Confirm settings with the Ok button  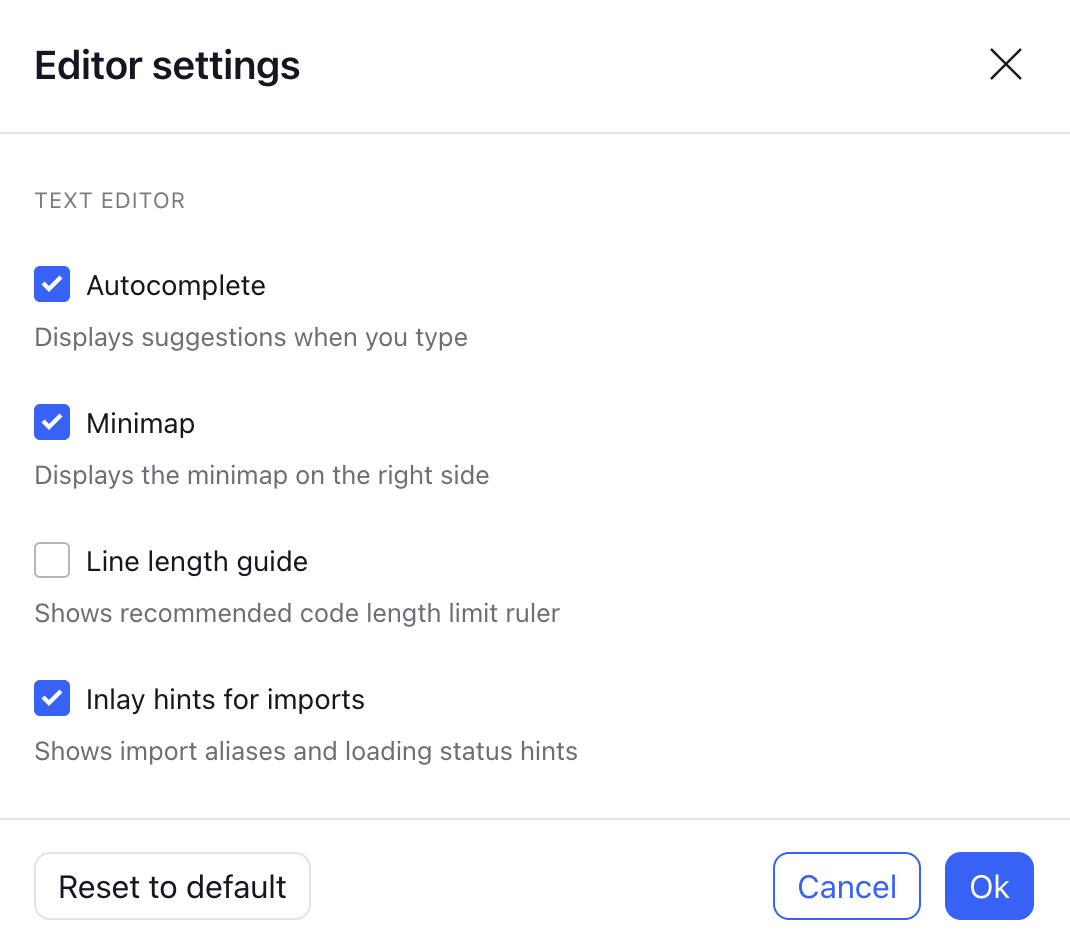(x=989, y=886)
